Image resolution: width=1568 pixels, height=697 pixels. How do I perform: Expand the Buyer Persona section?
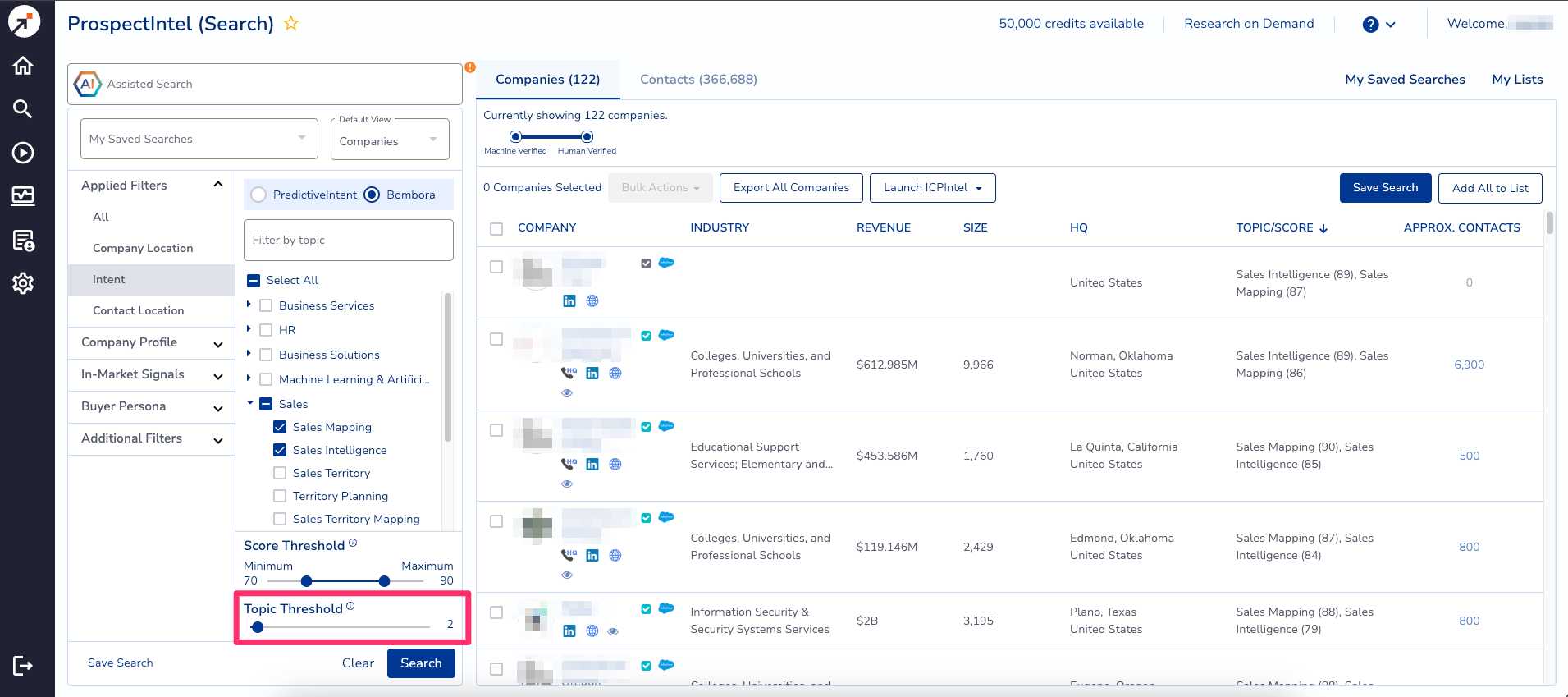218,409
